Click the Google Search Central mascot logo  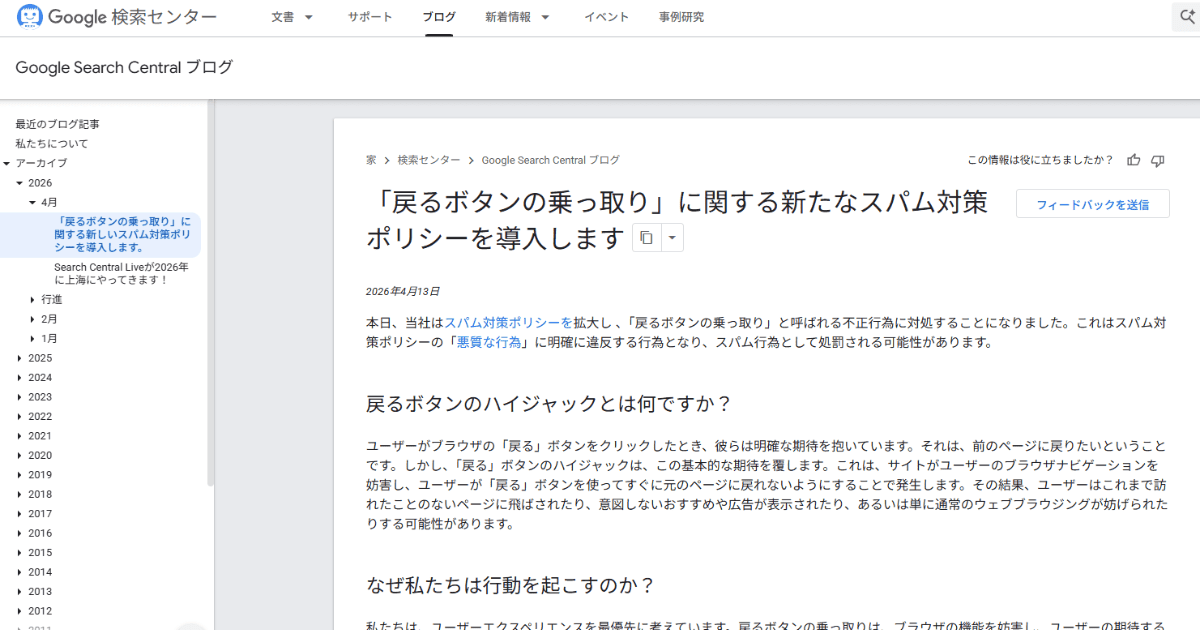31,16
